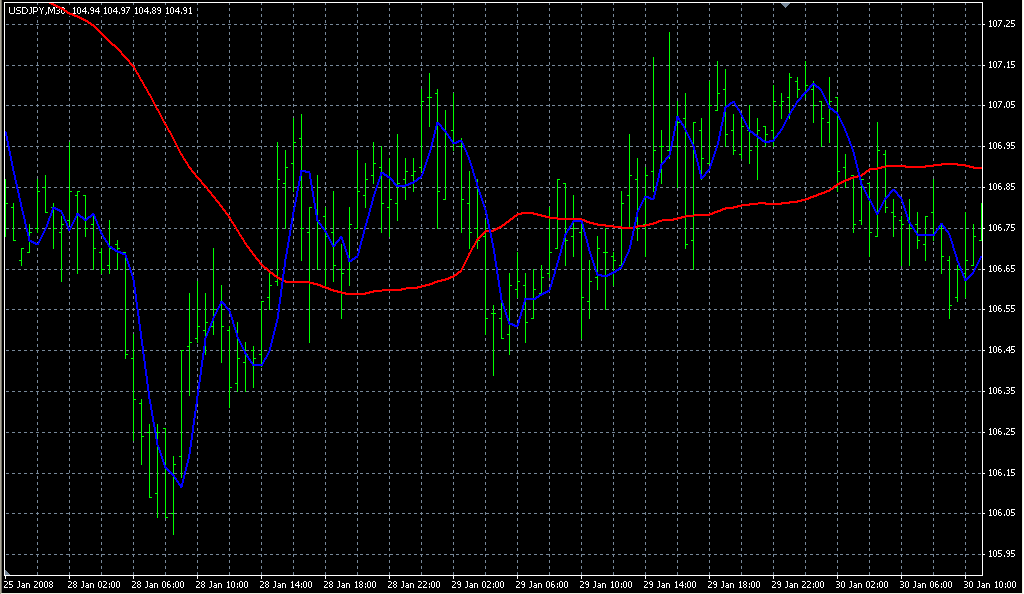The image size is (1024, 594).
Task: Click the 106.15 price scale label
Action: pyautogui.click(x=1001, y=472)
